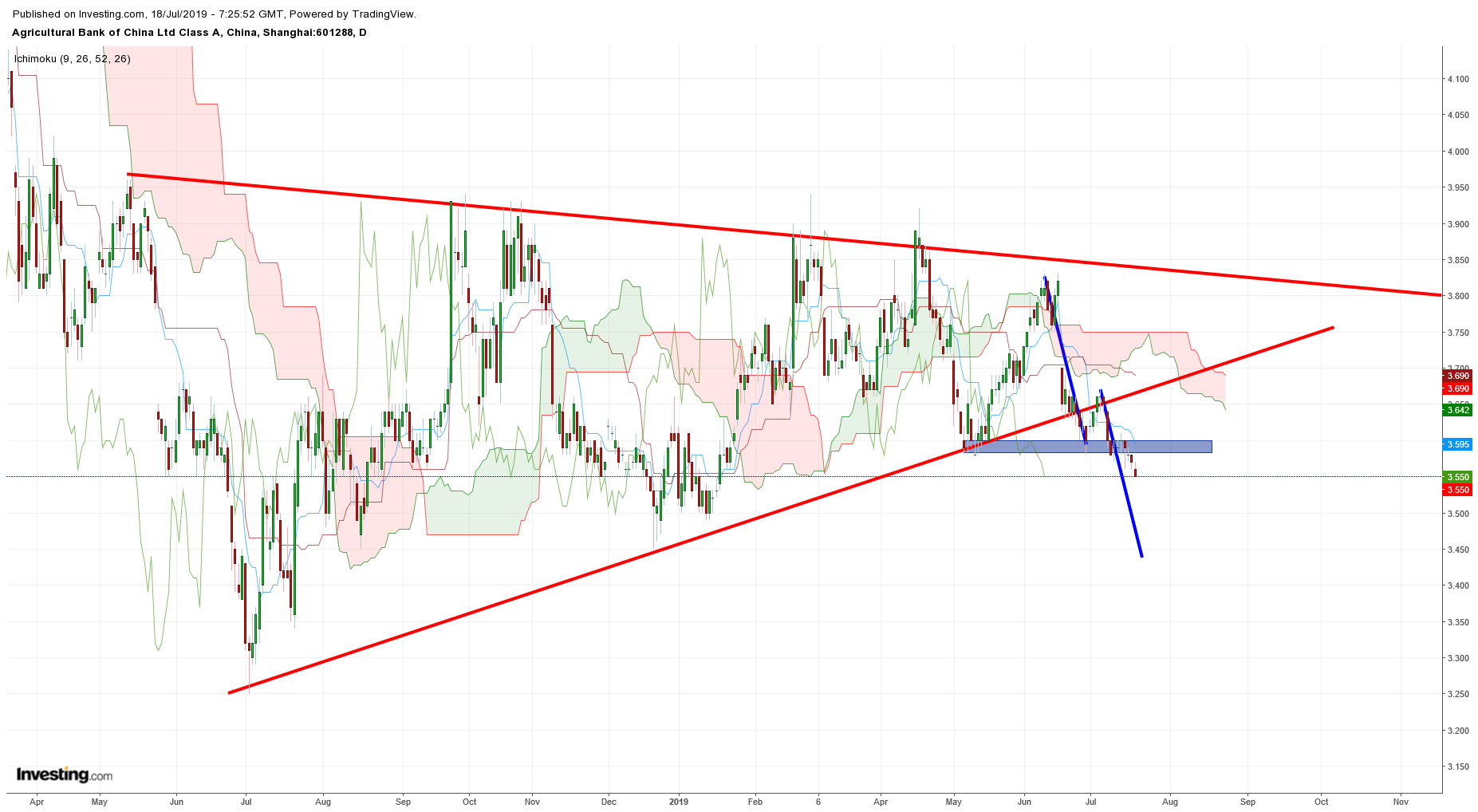
Task: Click the 3.250 price axis label
Action: coord(1458,694)
